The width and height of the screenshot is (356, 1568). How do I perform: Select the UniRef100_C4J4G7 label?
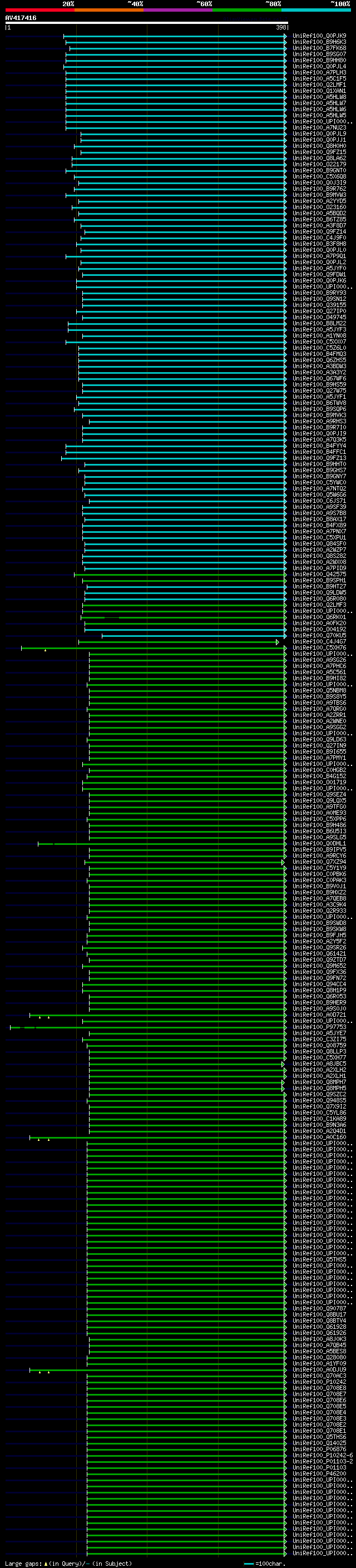pos(319,641)
